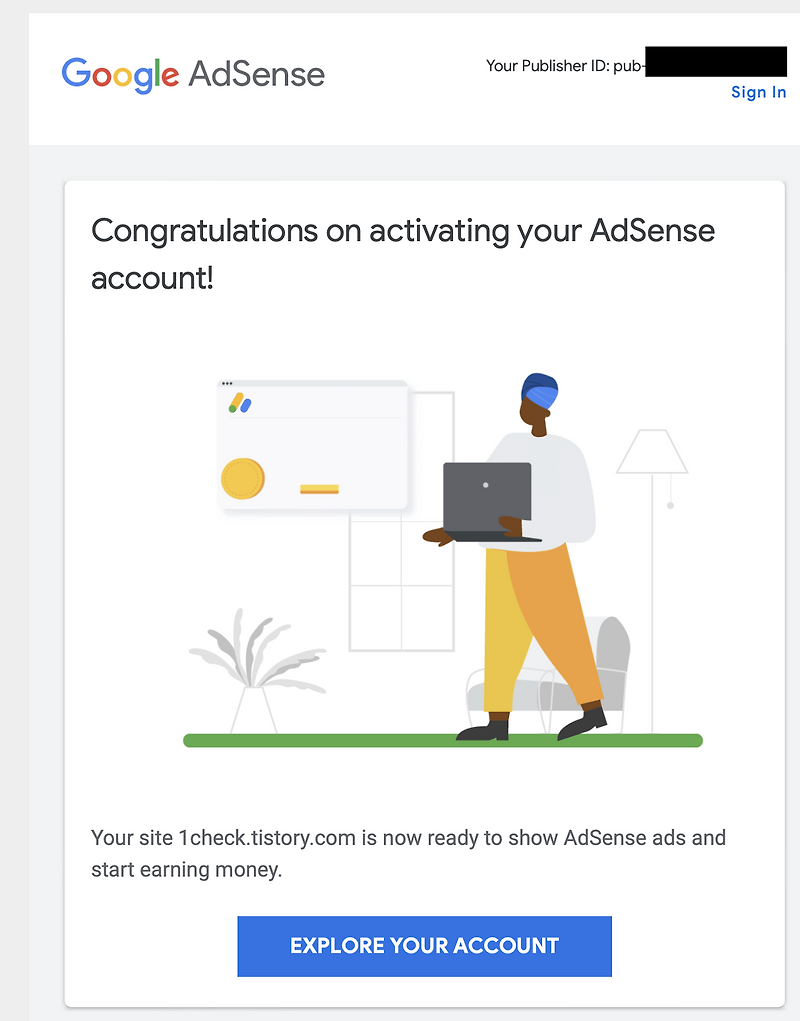Click the Google AdSense logo

193,75
